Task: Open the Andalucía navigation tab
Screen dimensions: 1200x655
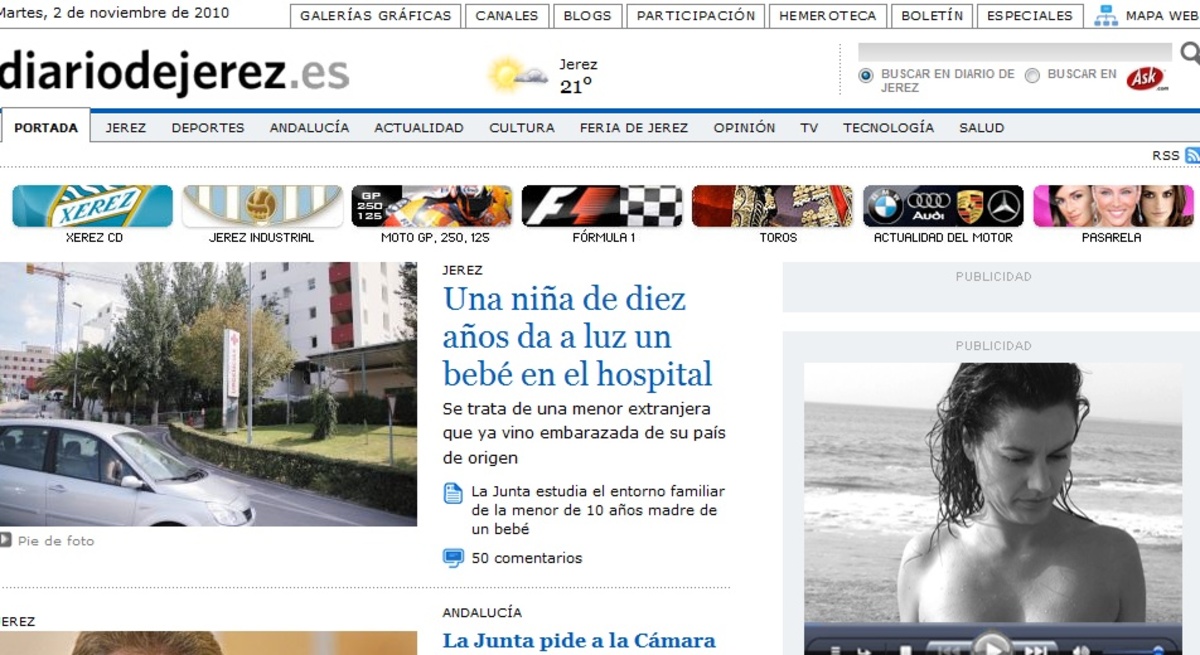Action: point(310,127)
